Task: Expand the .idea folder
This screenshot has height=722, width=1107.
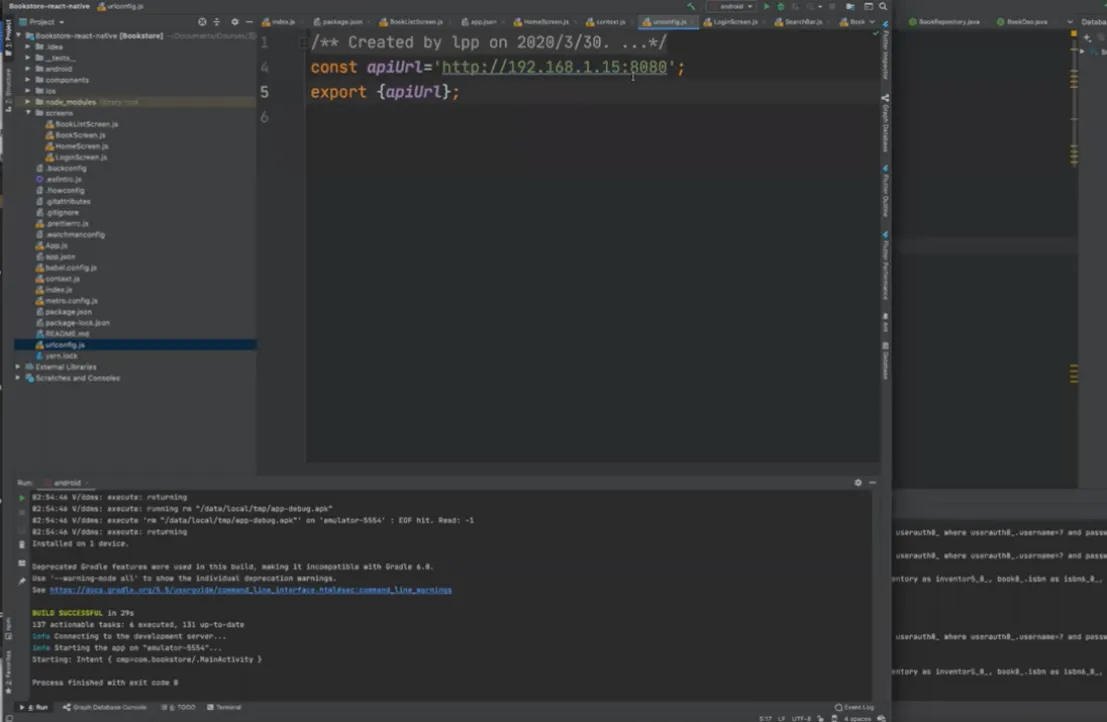Action: [x=28, y=47]
